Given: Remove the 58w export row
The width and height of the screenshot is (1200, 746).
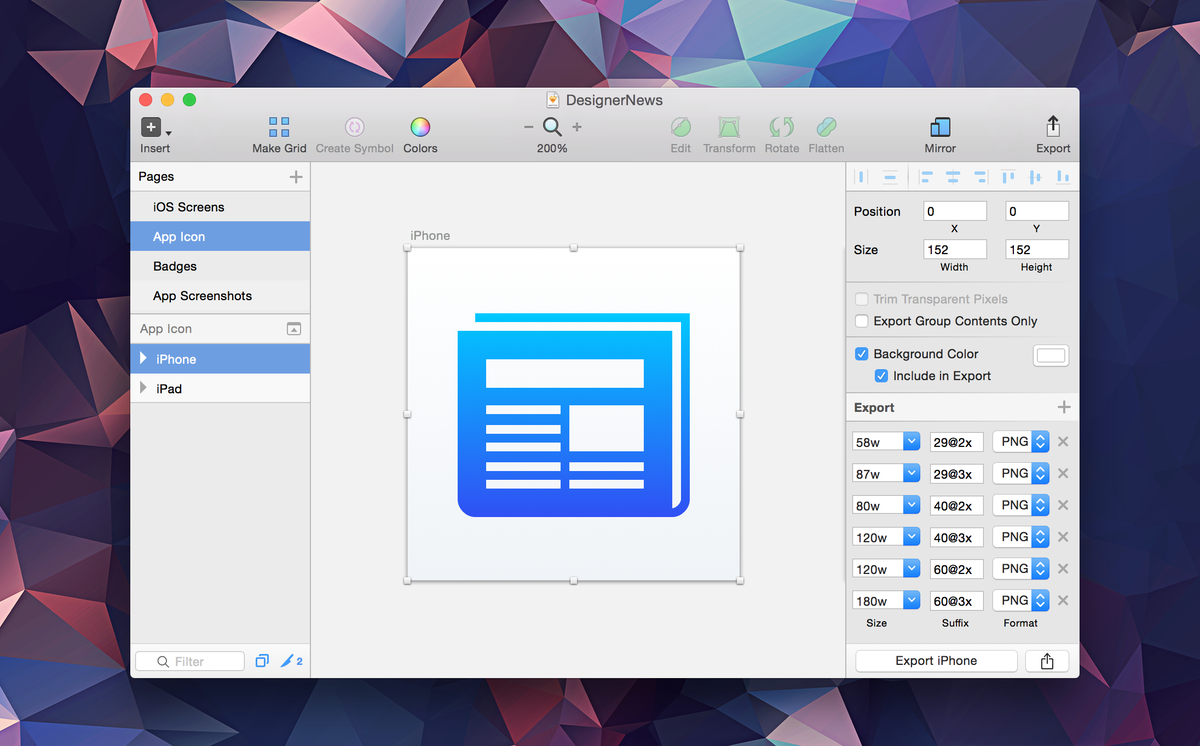Looking at the screenshot, I should click(1063, 442).
